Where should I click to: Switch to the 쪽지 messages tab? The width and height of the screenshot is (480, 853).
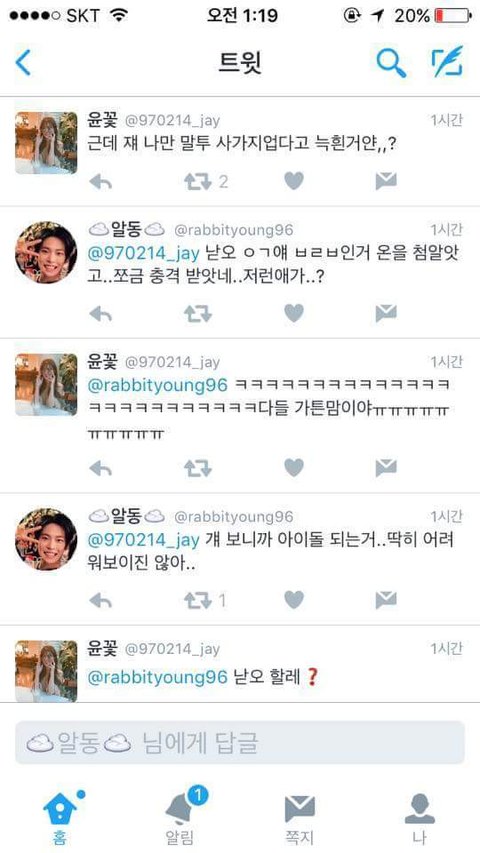[300, 818]
